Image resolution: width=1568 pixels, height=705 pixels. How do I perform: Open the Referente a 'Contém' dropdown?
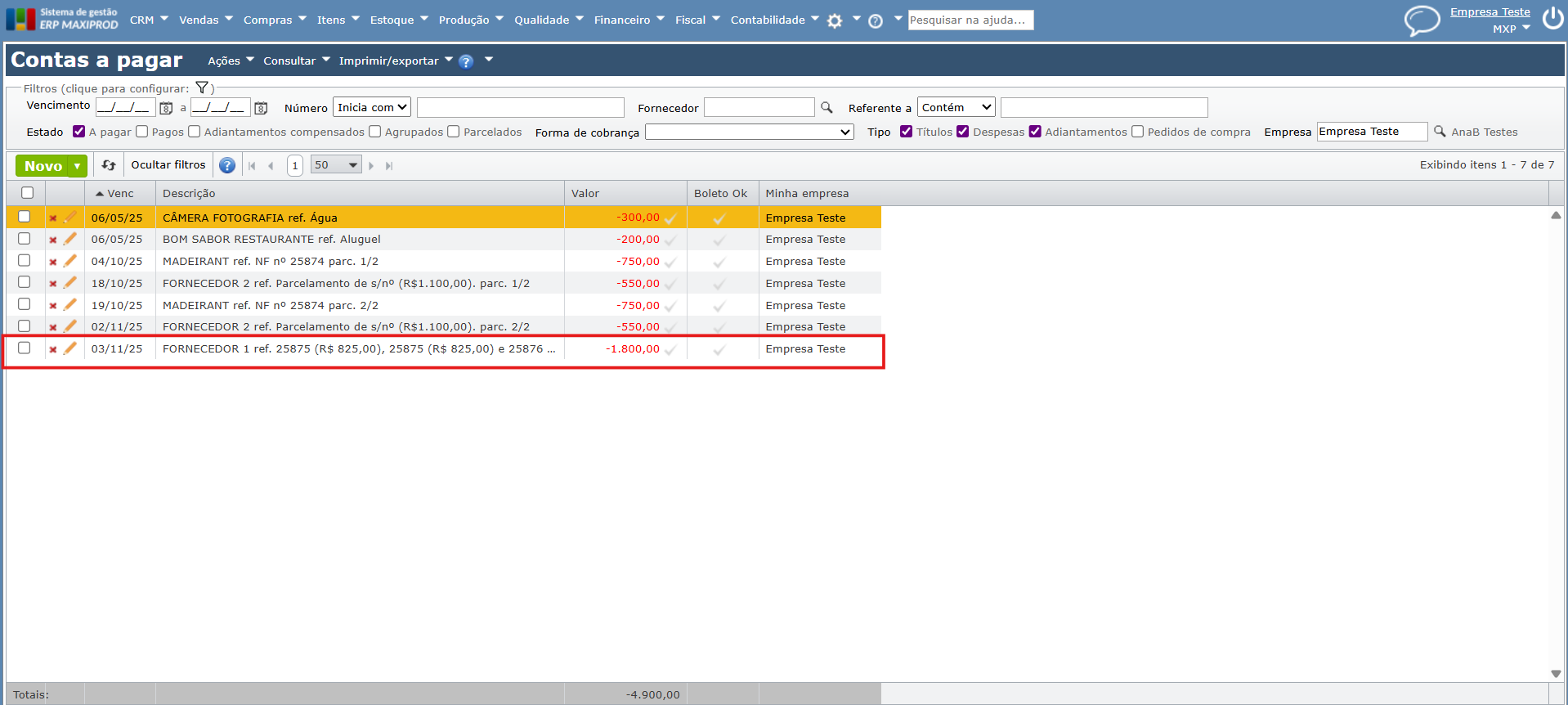pyautogui.click(x=956, y=107)
